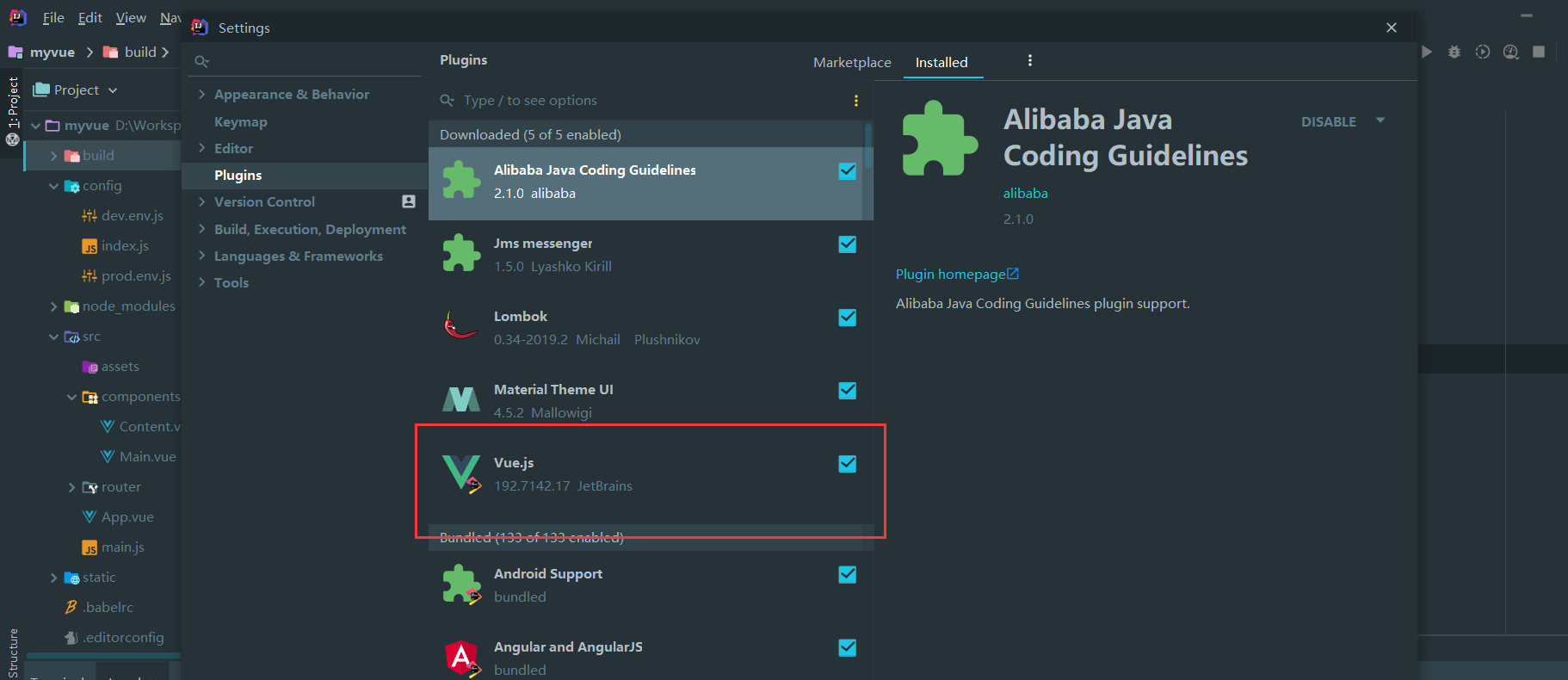
Task: Expand Build, Execution, Deployment section
Action: coord(201,229)
